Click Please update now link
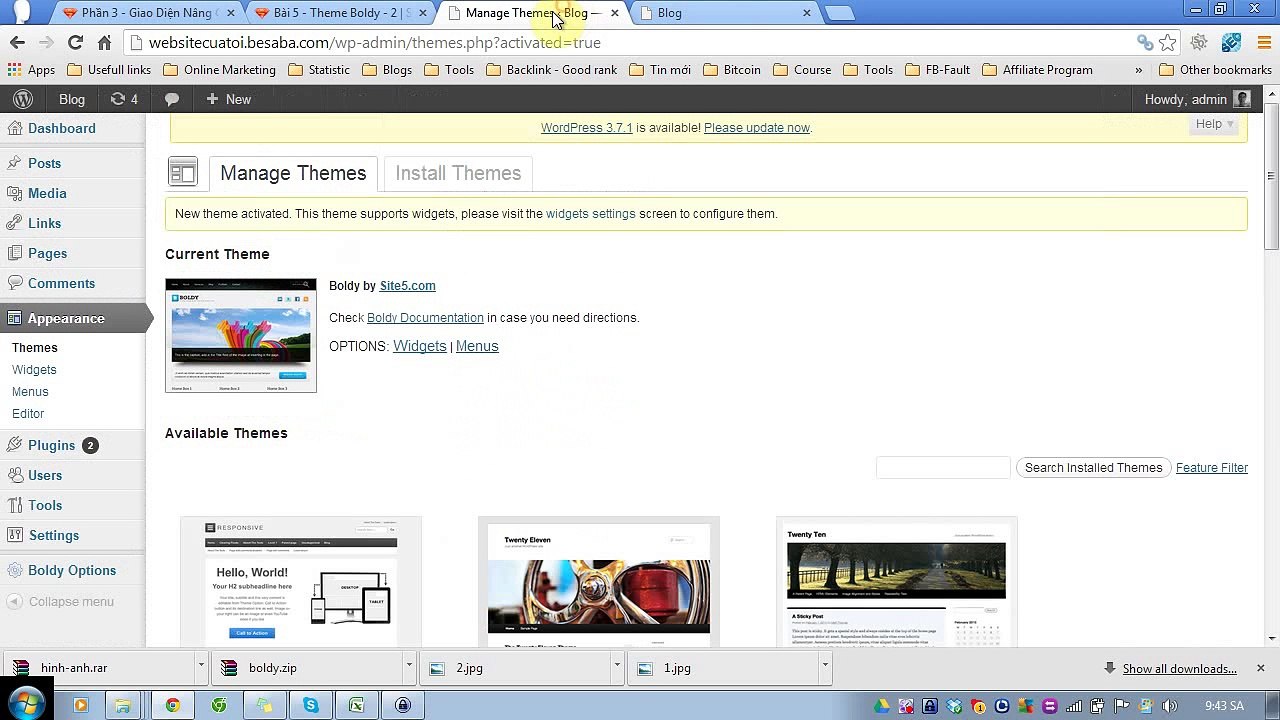 tap(757, 128)
